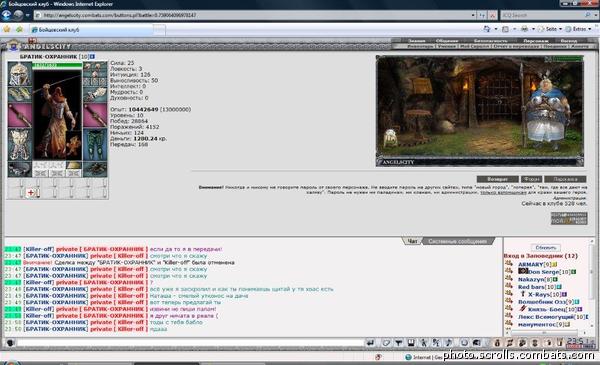Select the right-hand dagger weapon slot
The height and width of the screenshot is (365, 600).
[95, 116]
